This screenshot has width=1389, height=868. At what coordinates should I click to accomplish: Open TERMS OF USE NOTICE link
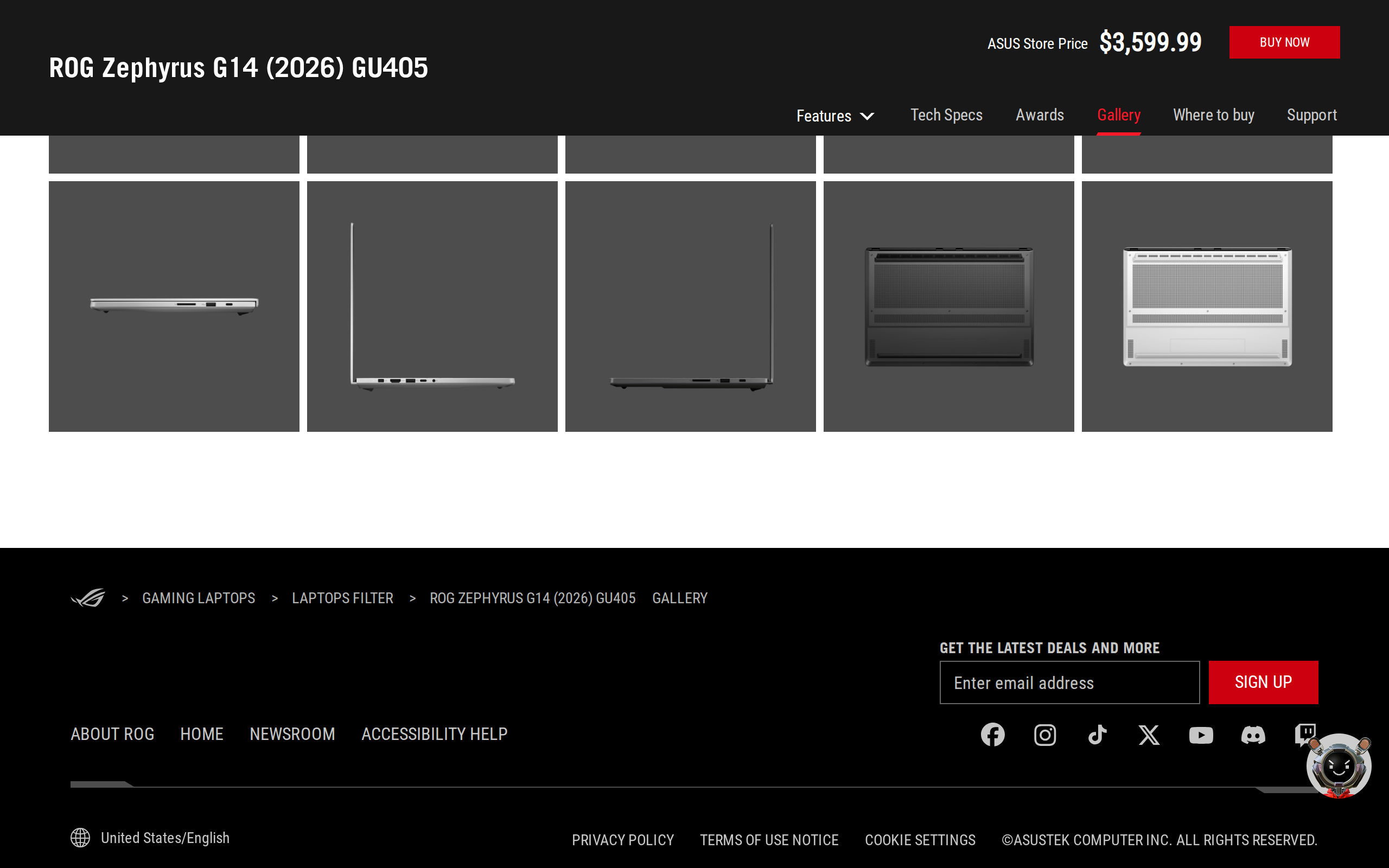pos(768,840)
